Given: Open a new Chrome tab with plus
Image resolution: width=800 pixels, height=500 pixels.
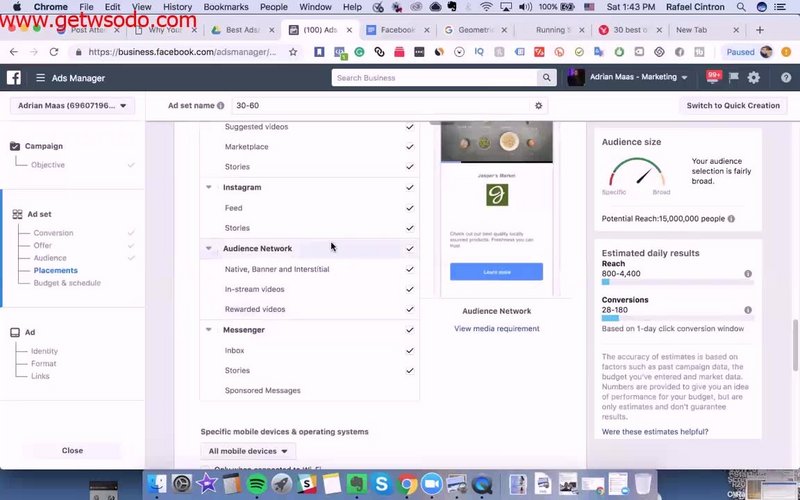Looking at the screenshot, I should point(760,30).
